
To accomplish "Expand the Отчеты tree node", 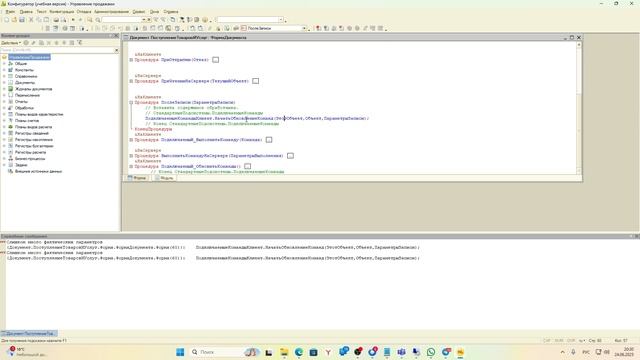I will (x=4, y=102).
